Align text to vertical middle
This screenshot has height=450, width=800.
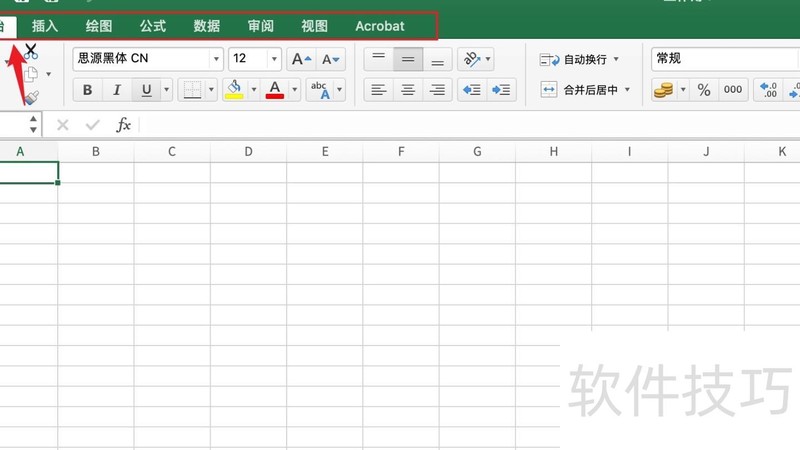408,59
